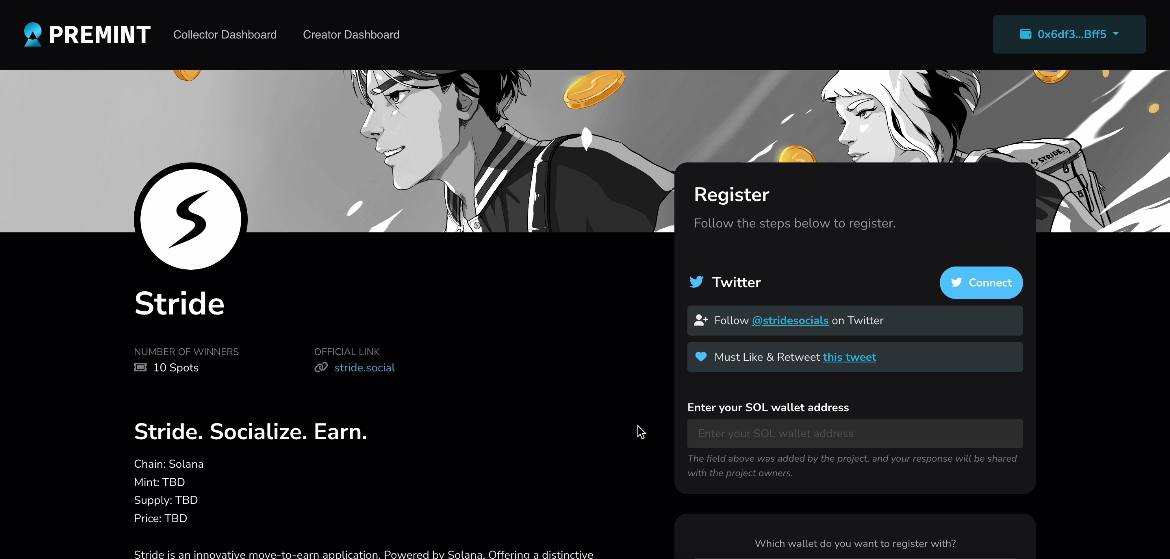Click the PREMINT wordmark text

point(99,34)
